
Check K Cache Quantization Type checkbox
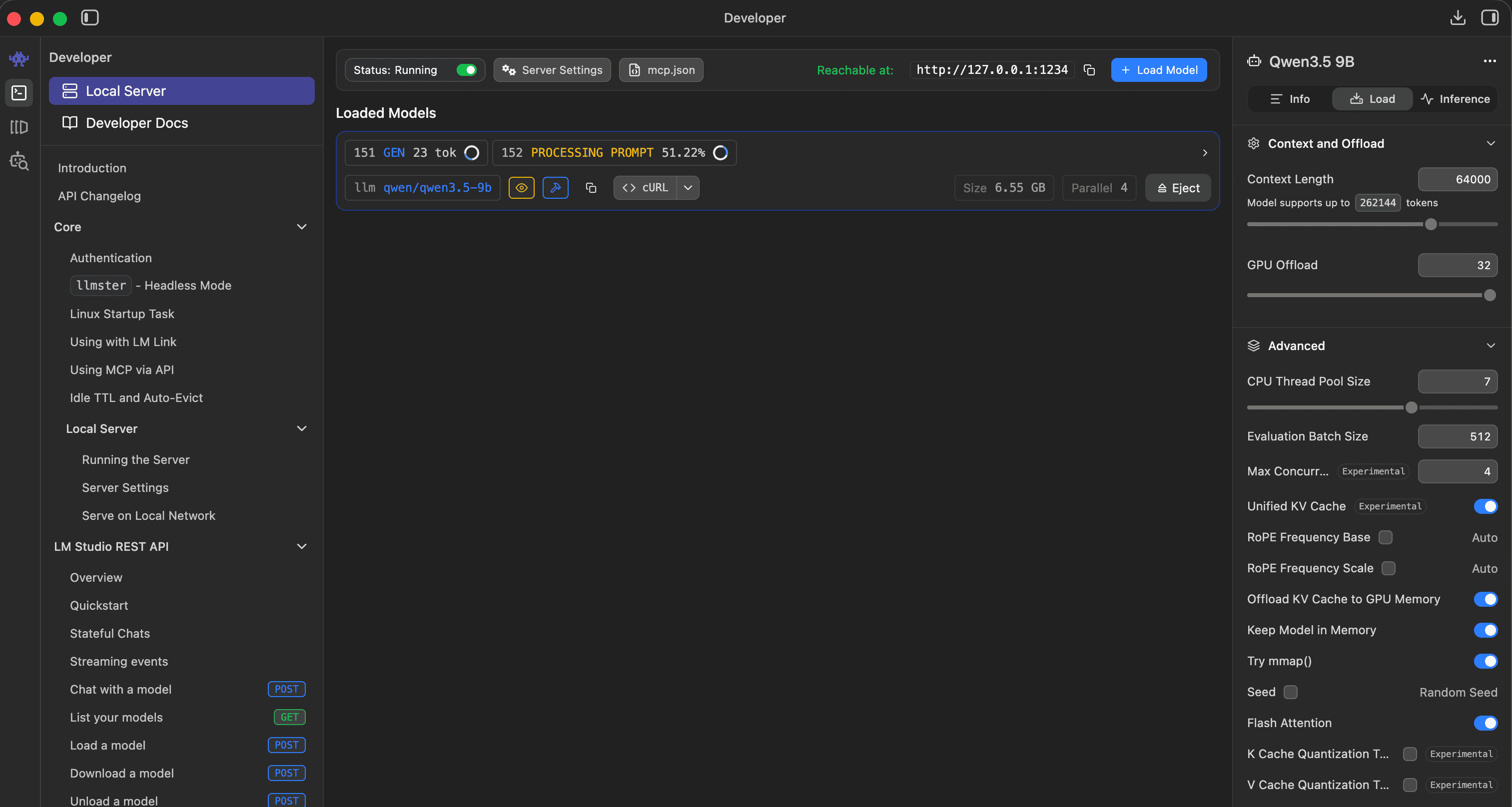click(1410, 754)
